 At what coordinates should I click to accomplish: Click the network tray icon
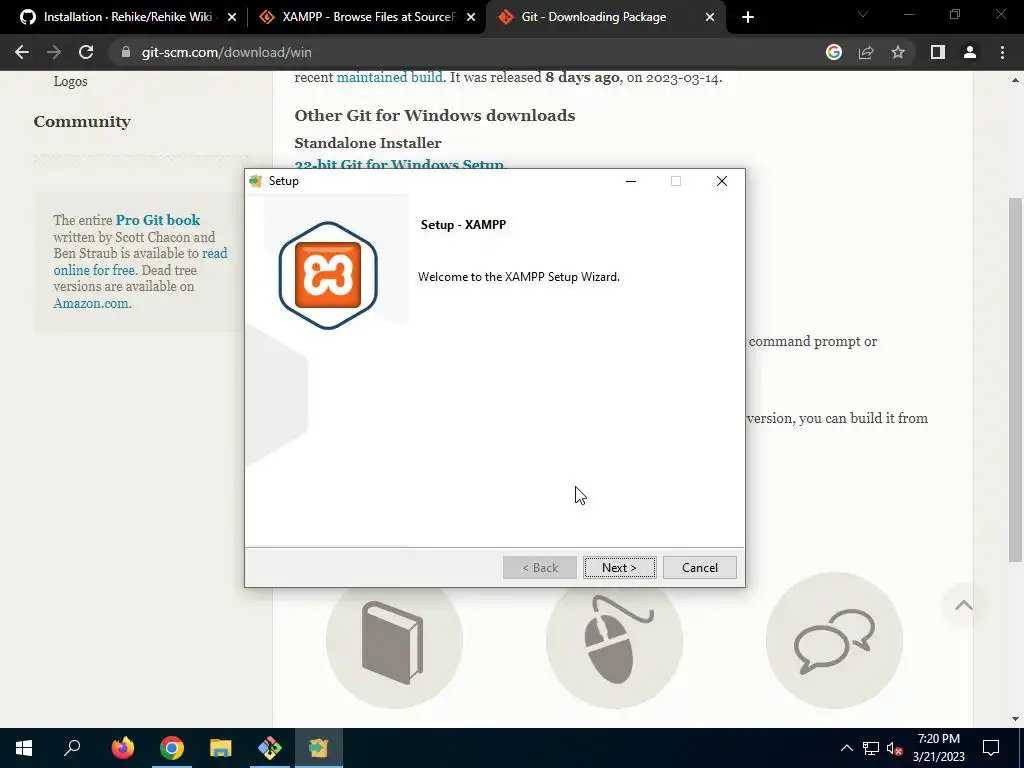(871, 748)
